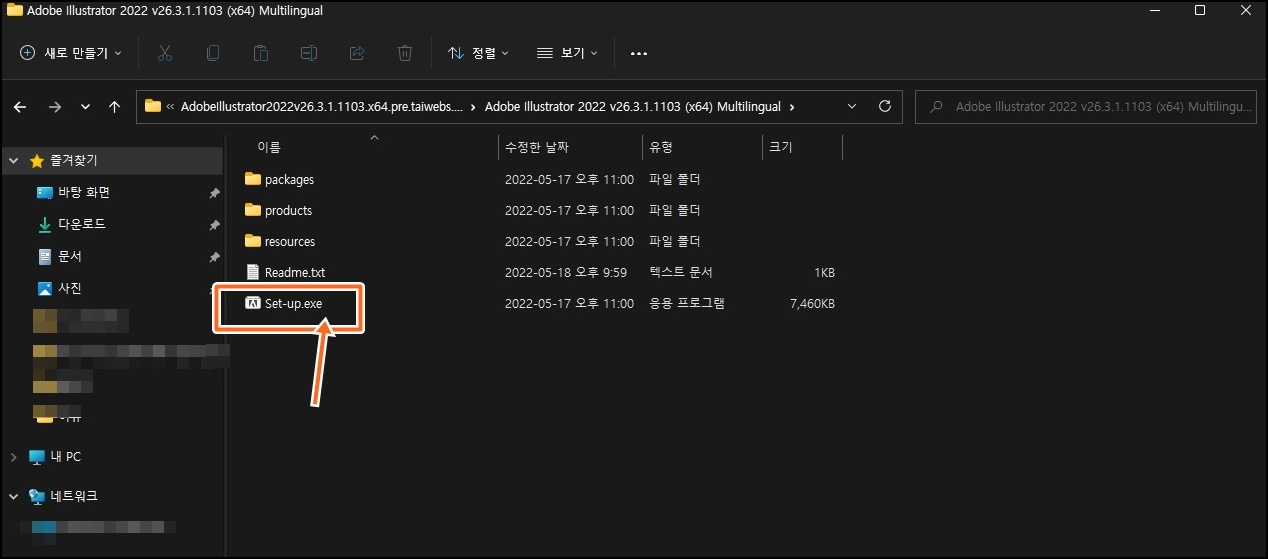Select the products folder icon
Image resolution: width=1268 pixels, height=559 pixels.
(252, 210)
